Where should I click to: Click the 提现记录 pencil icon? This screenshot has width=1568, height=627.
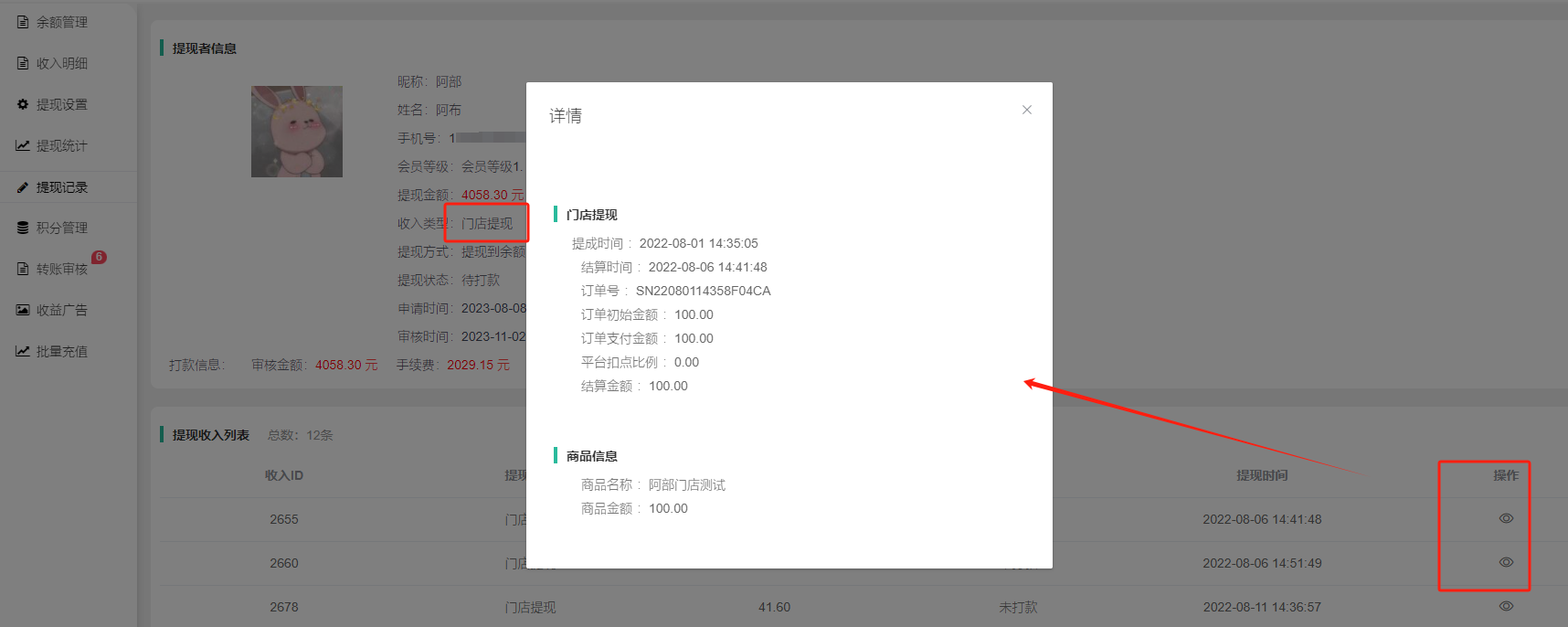[x=23, y=187]
